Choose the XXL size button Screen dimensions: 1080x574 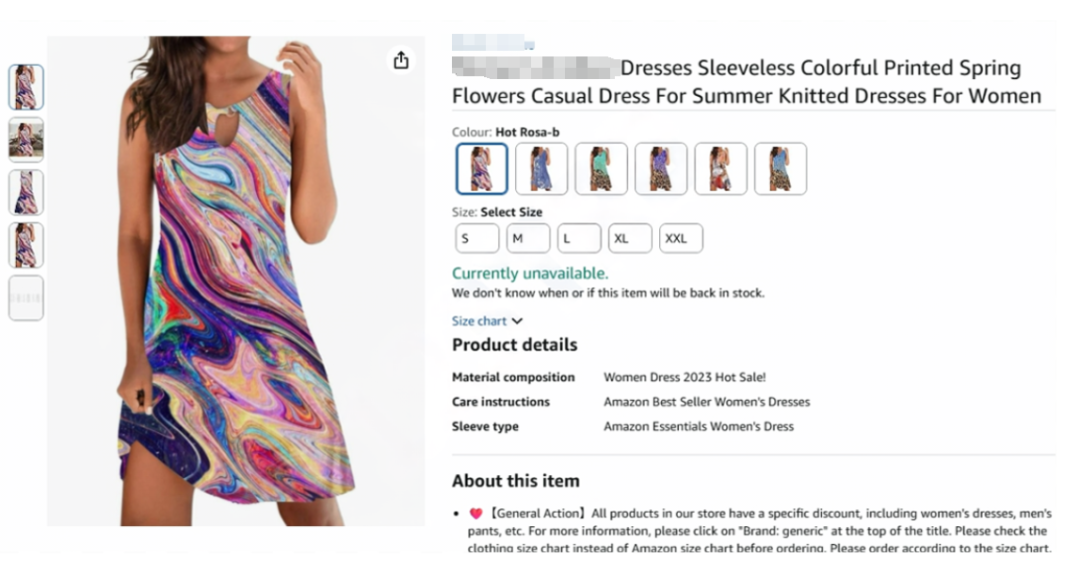(681, 238)
